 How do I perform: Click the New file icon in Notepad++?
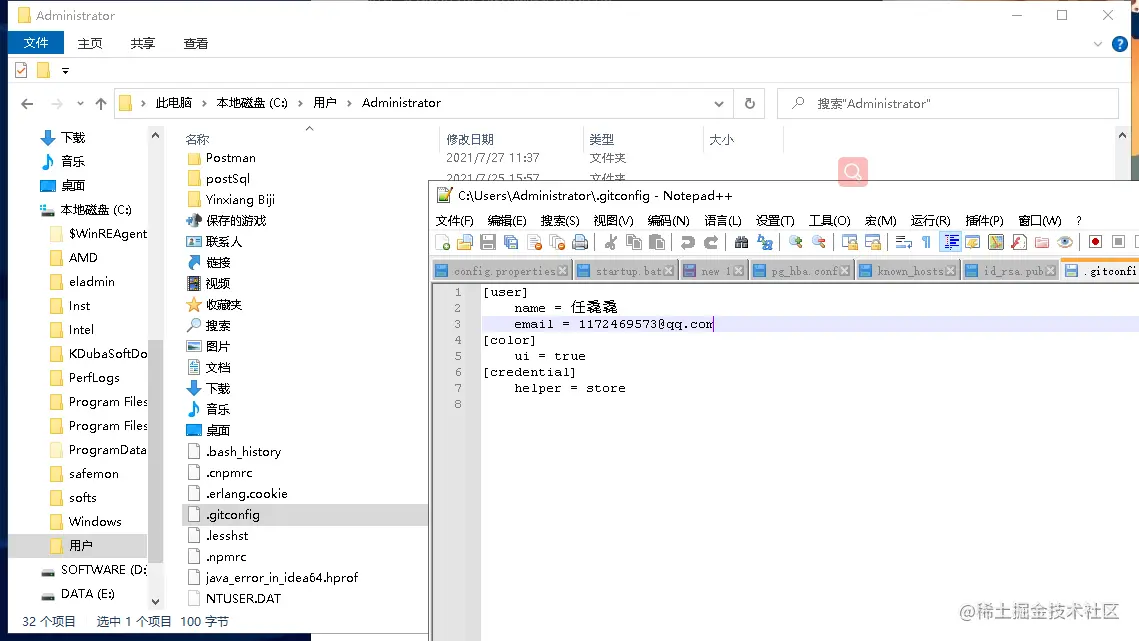click(442, 243)
